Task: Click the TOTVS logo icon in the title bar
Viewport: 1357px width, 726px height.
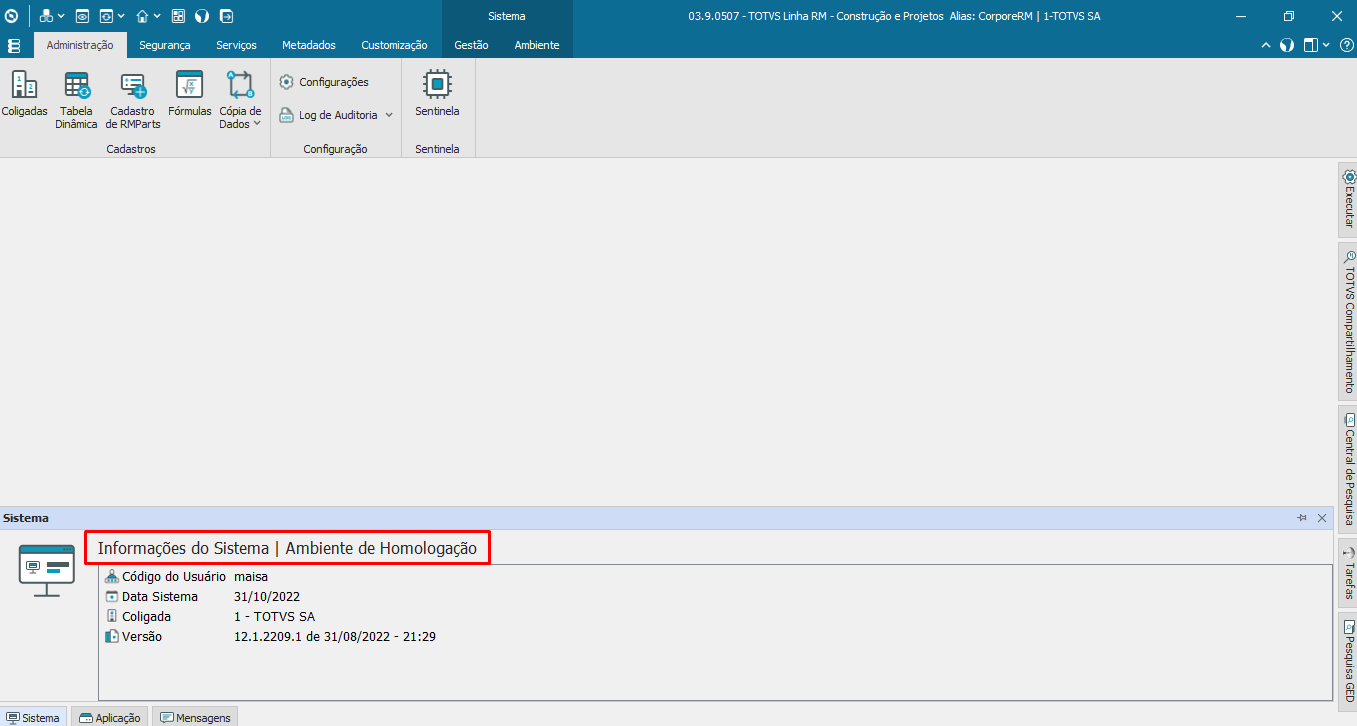Action: pyautogui.click(x=12, y=16)
